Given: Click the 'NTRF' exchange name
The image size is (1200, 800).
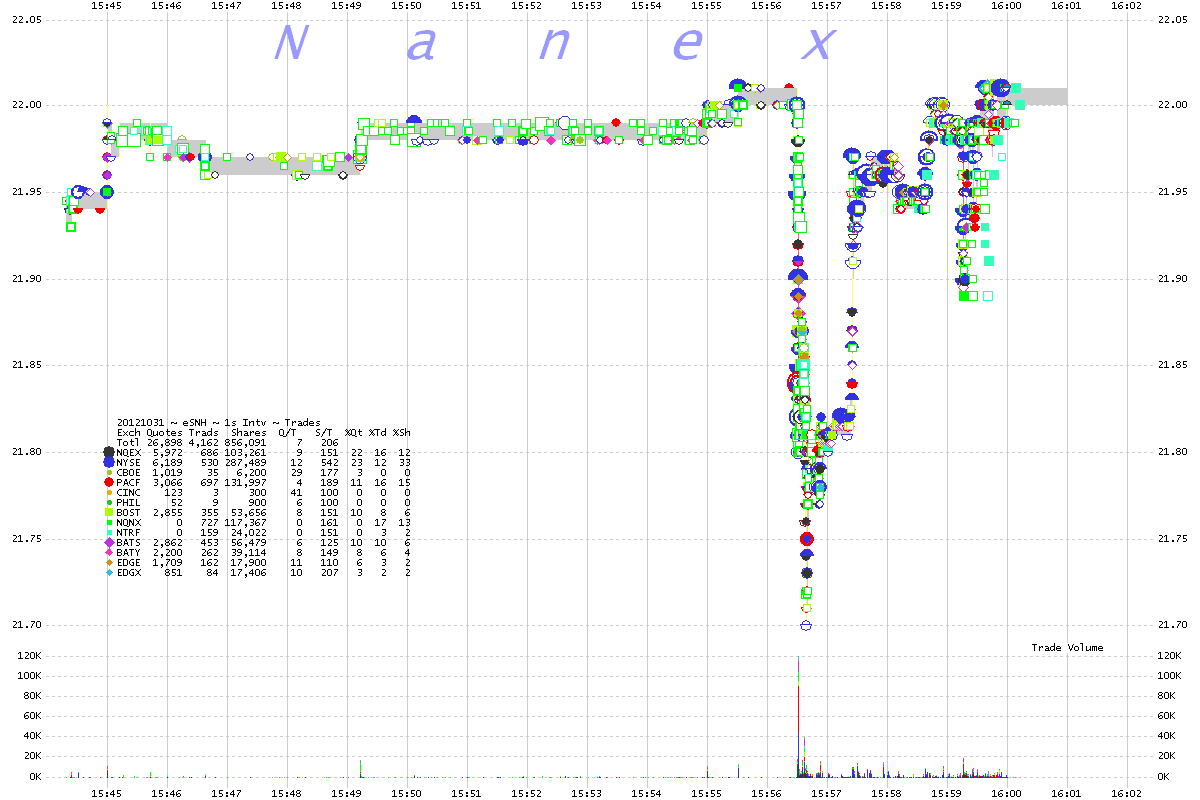Looking at the screenshot, I should click(129, 532).
